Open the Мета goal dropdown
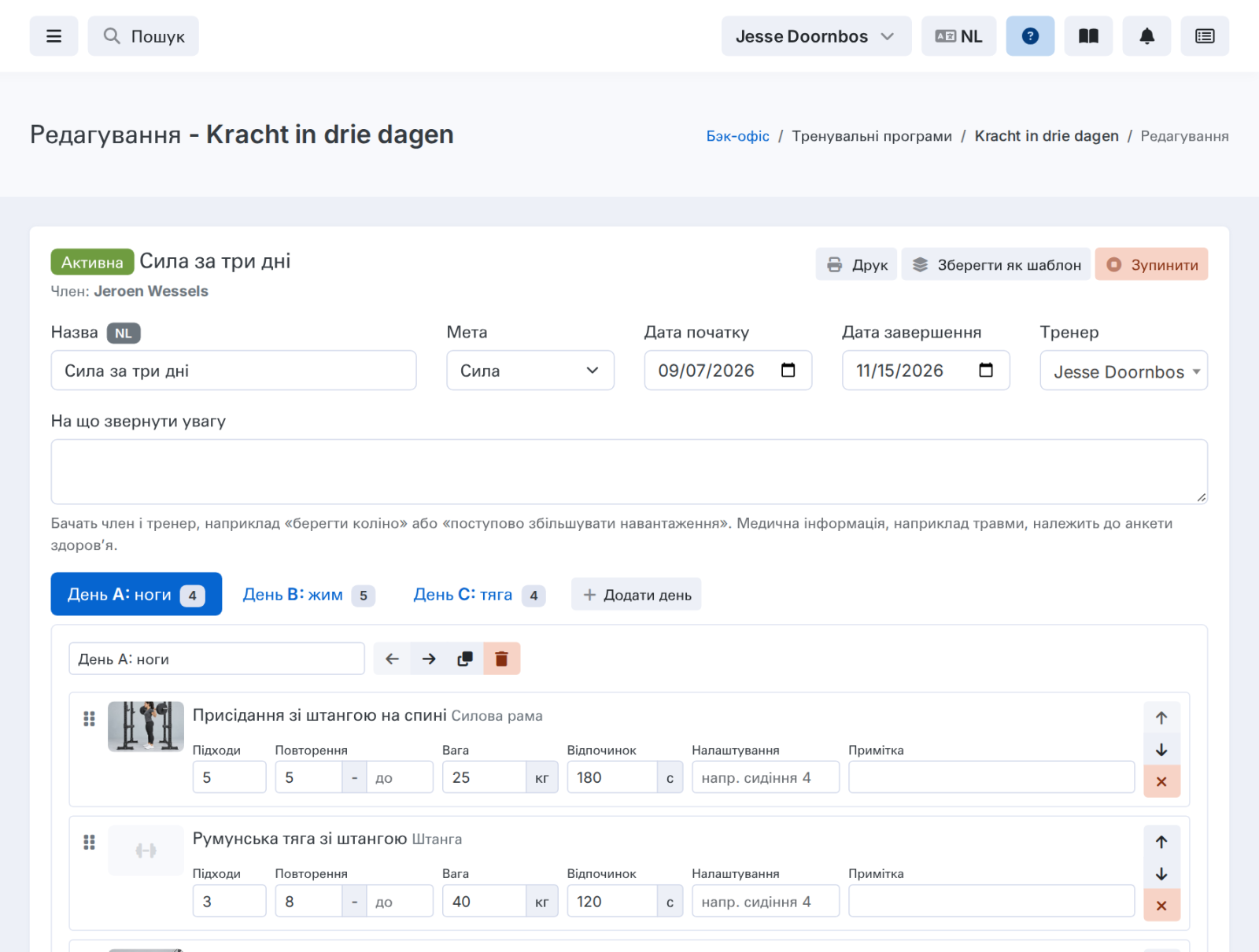 click(530, 371)
